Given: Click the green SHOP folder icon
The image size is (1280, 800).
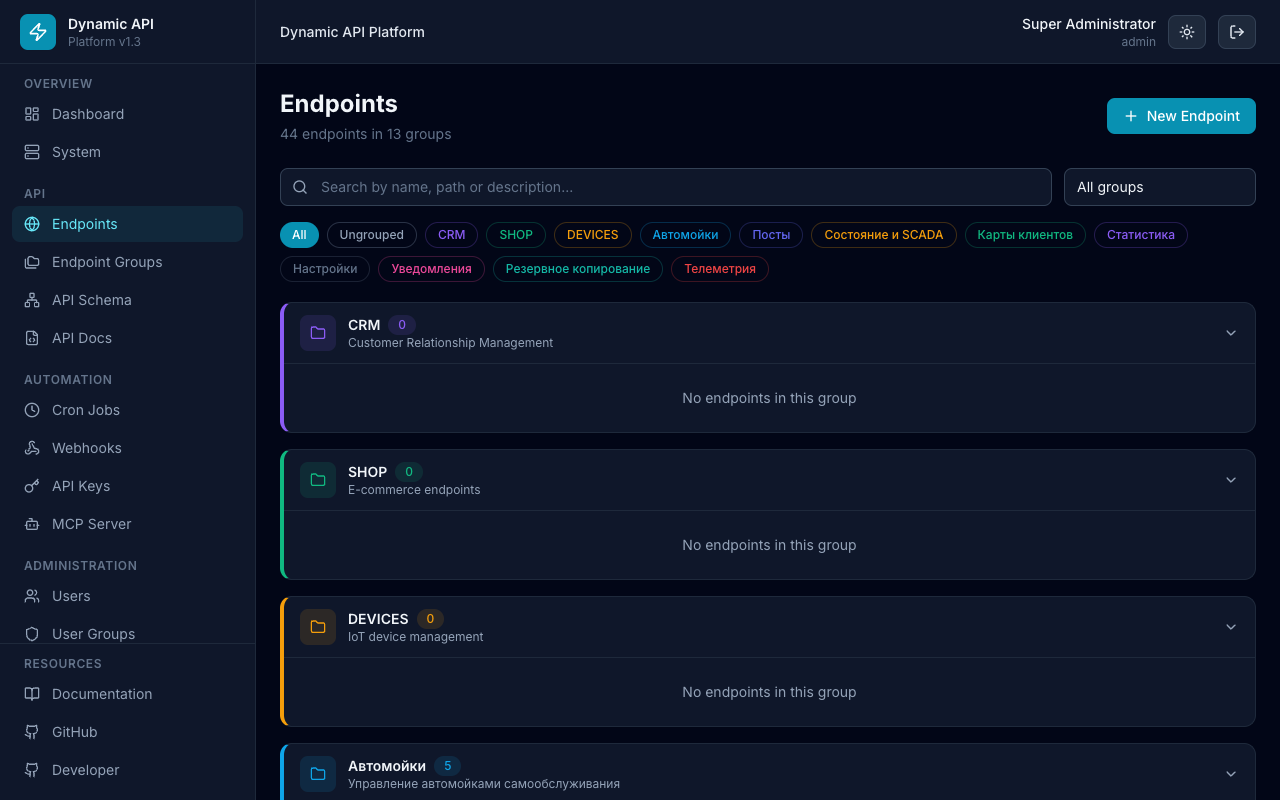Looking at the screenshot, I should click(x=318, y=480).
